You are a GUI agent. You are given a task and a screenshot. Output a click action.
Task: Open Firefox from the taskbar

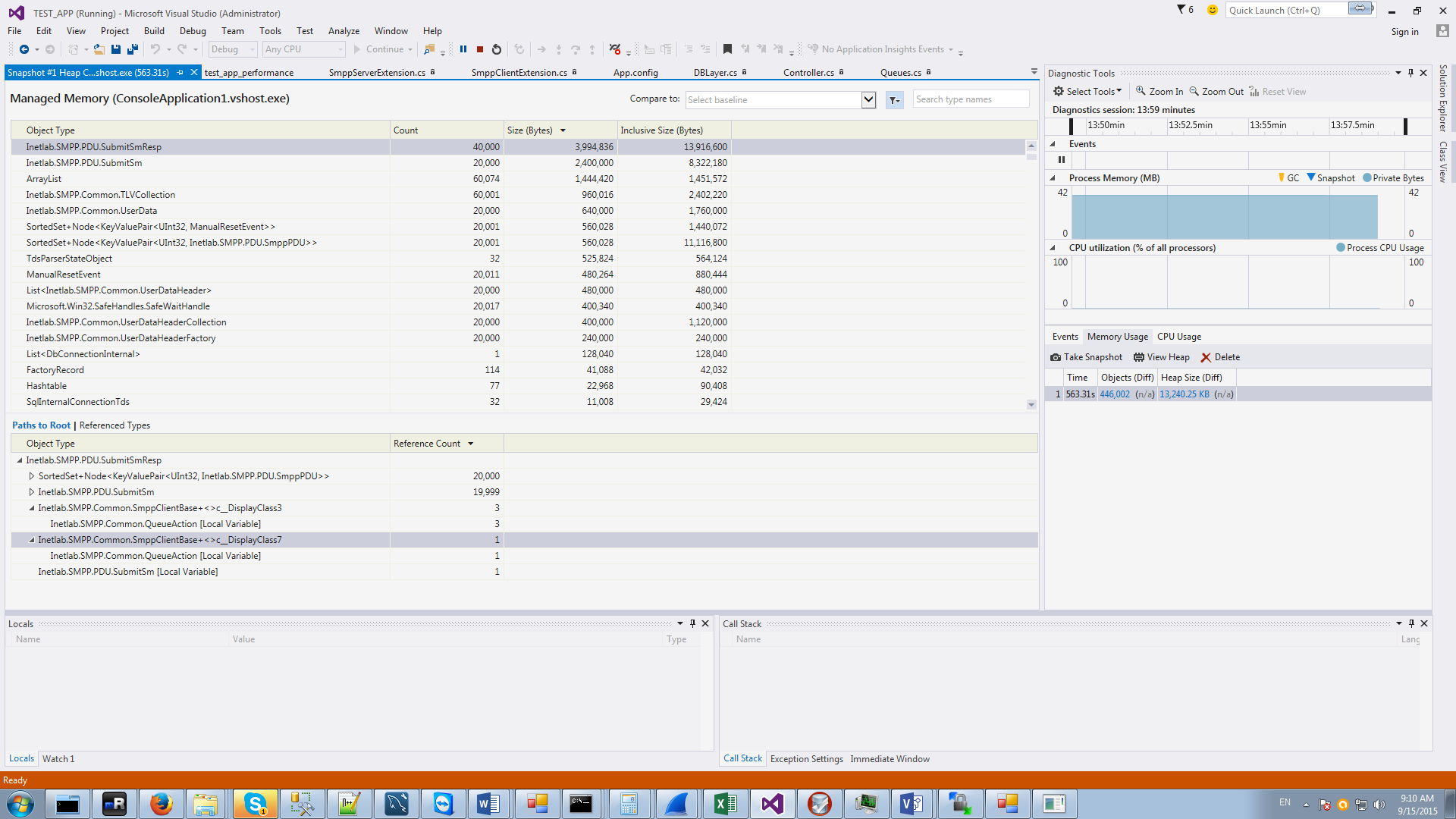(x=161, y=804)
